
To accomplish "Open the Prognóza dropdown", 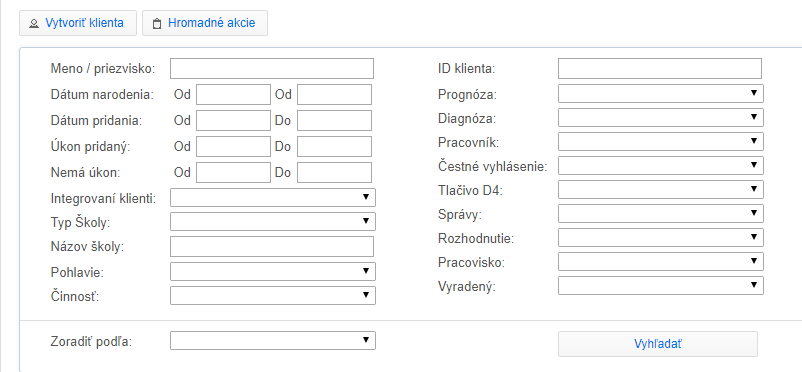I will (x=660, y=94).
